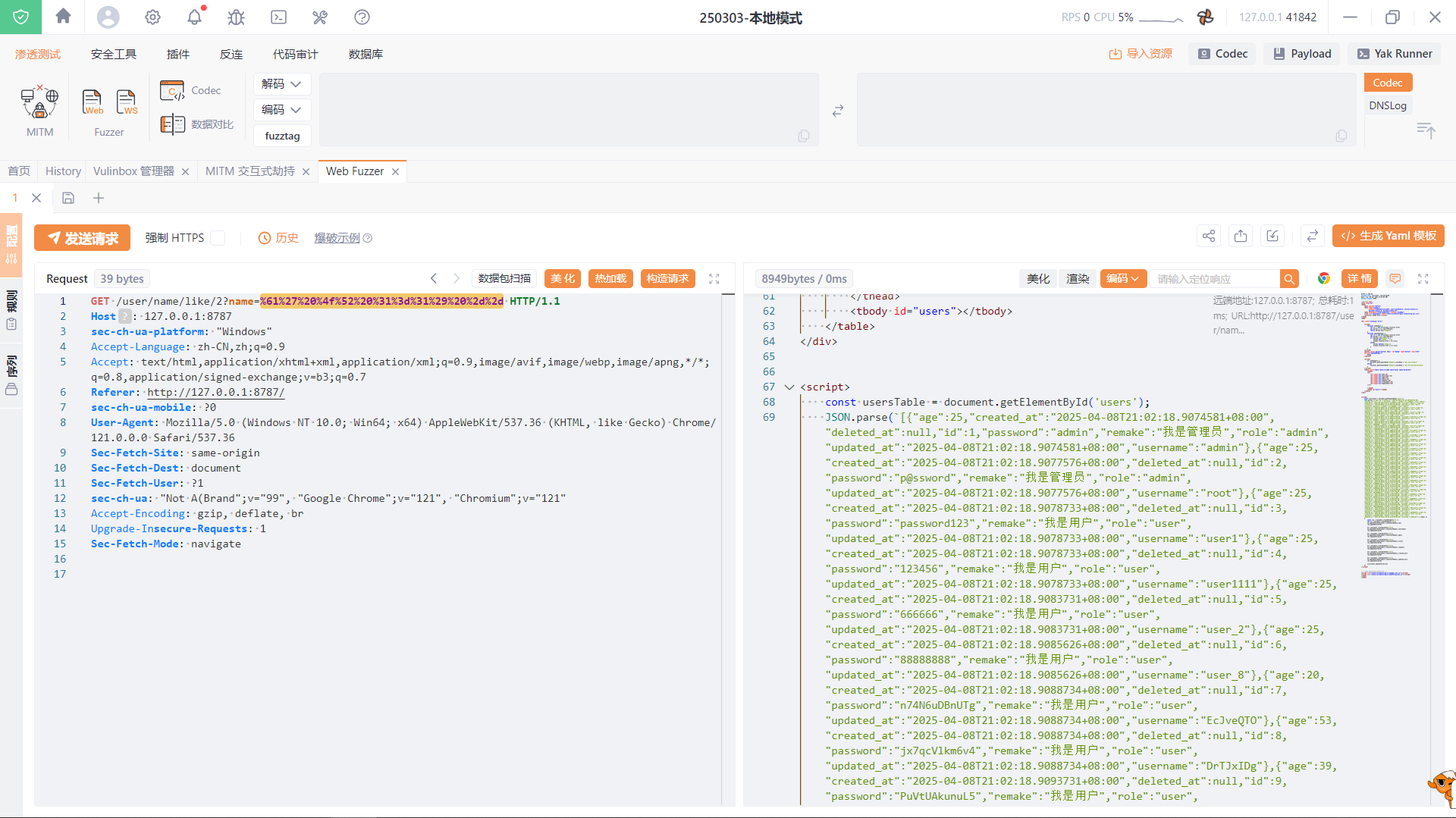Expand the Request panel to fullscreen
Screen dimensions: 1456x818
click(x=714, y=279)
